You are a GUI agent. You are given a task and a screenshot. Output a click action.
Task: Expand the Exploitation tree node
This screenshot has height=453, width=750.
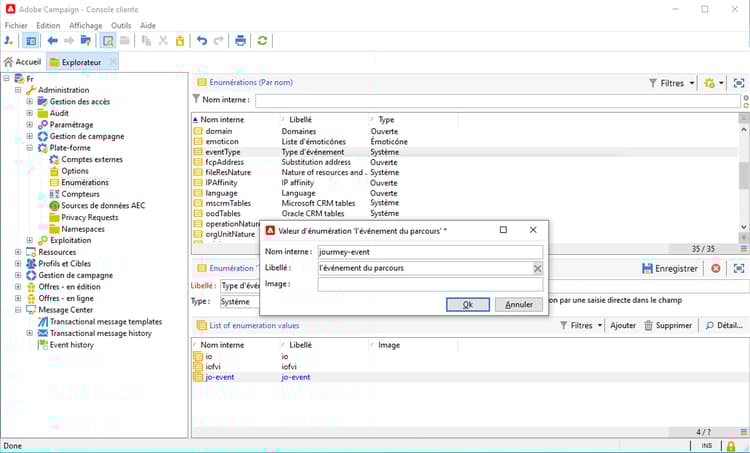(x=30, y=240)
